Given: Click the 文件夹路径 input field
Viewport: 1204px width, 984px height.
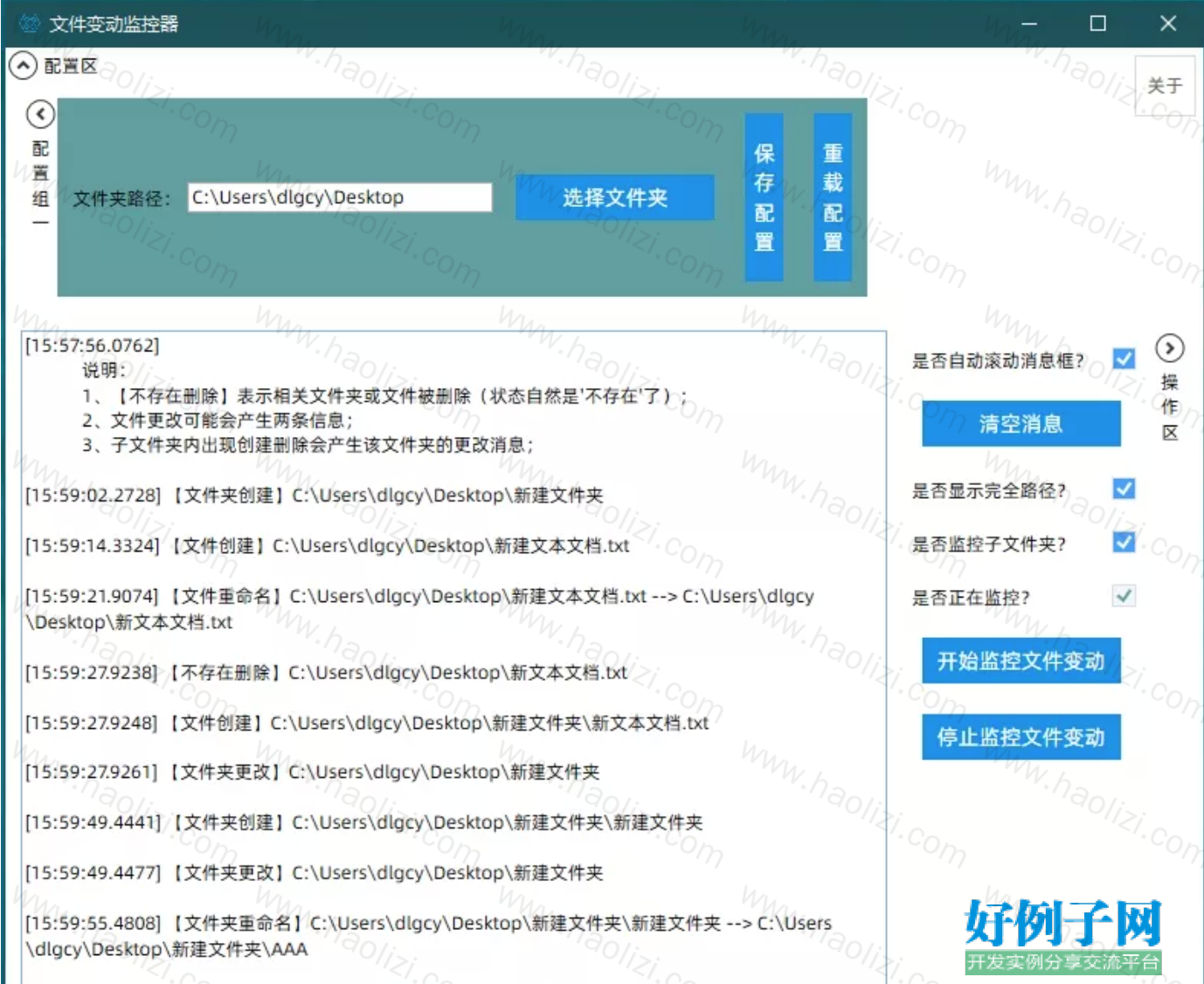Looking at the screenshot, I should point(340,197).
